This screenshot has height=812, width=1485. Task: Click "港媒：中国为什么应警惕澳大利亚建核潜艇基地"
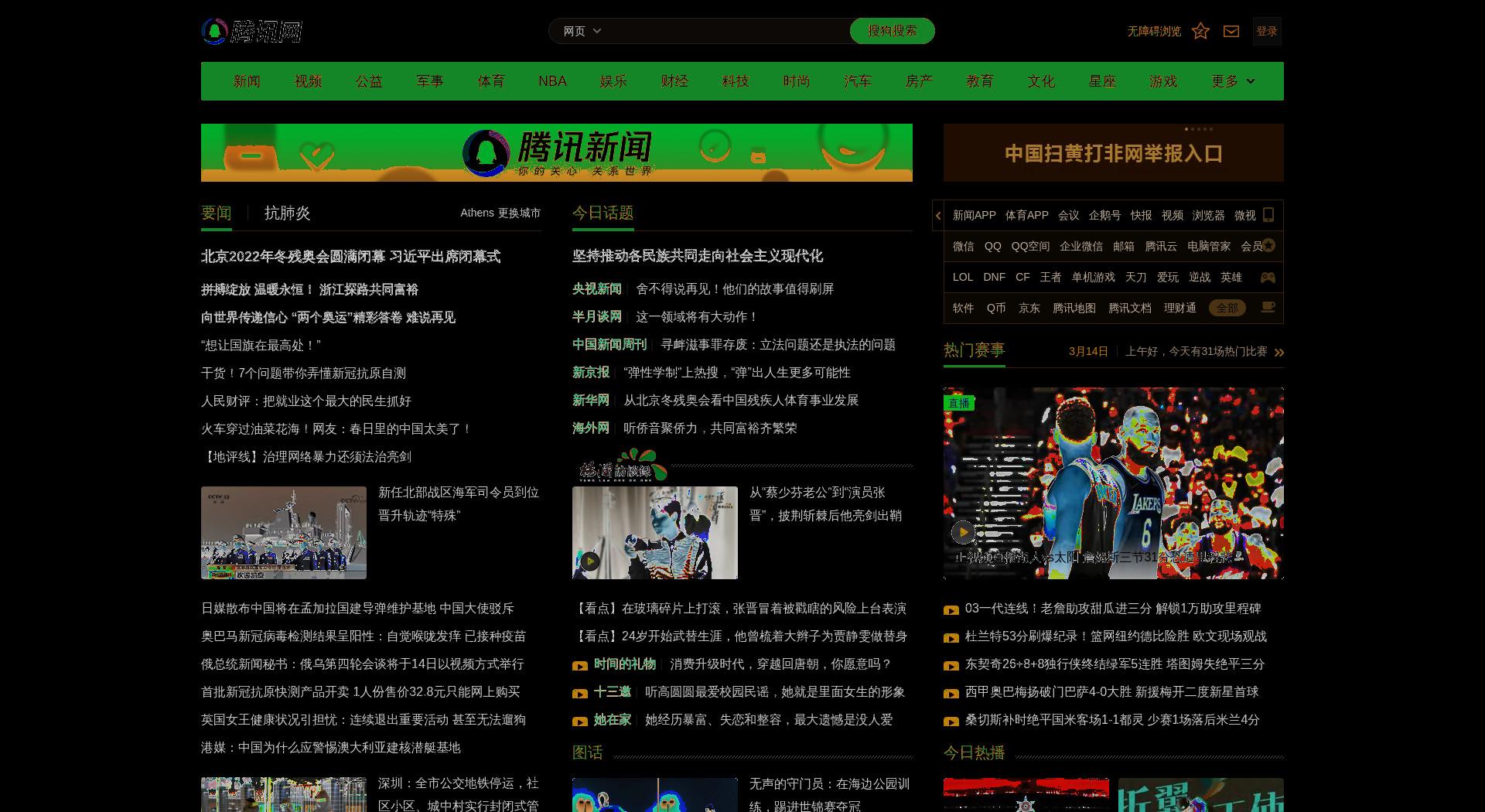331,748
